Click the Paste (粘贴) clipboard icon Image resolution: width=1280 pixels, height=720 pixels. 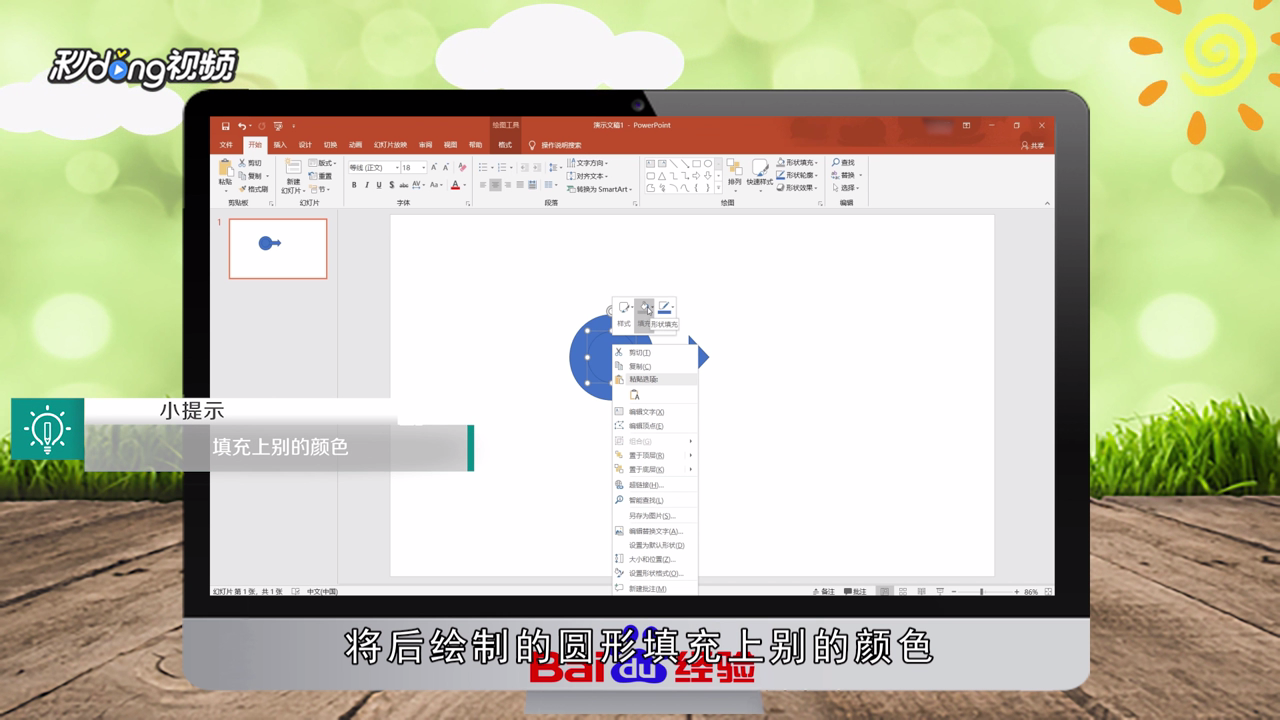point(225,168)
